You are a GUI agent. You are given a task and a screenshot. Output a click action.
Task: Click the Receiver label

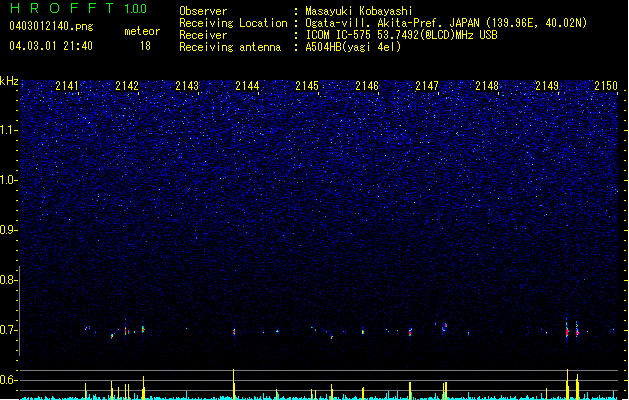[203, 35]
